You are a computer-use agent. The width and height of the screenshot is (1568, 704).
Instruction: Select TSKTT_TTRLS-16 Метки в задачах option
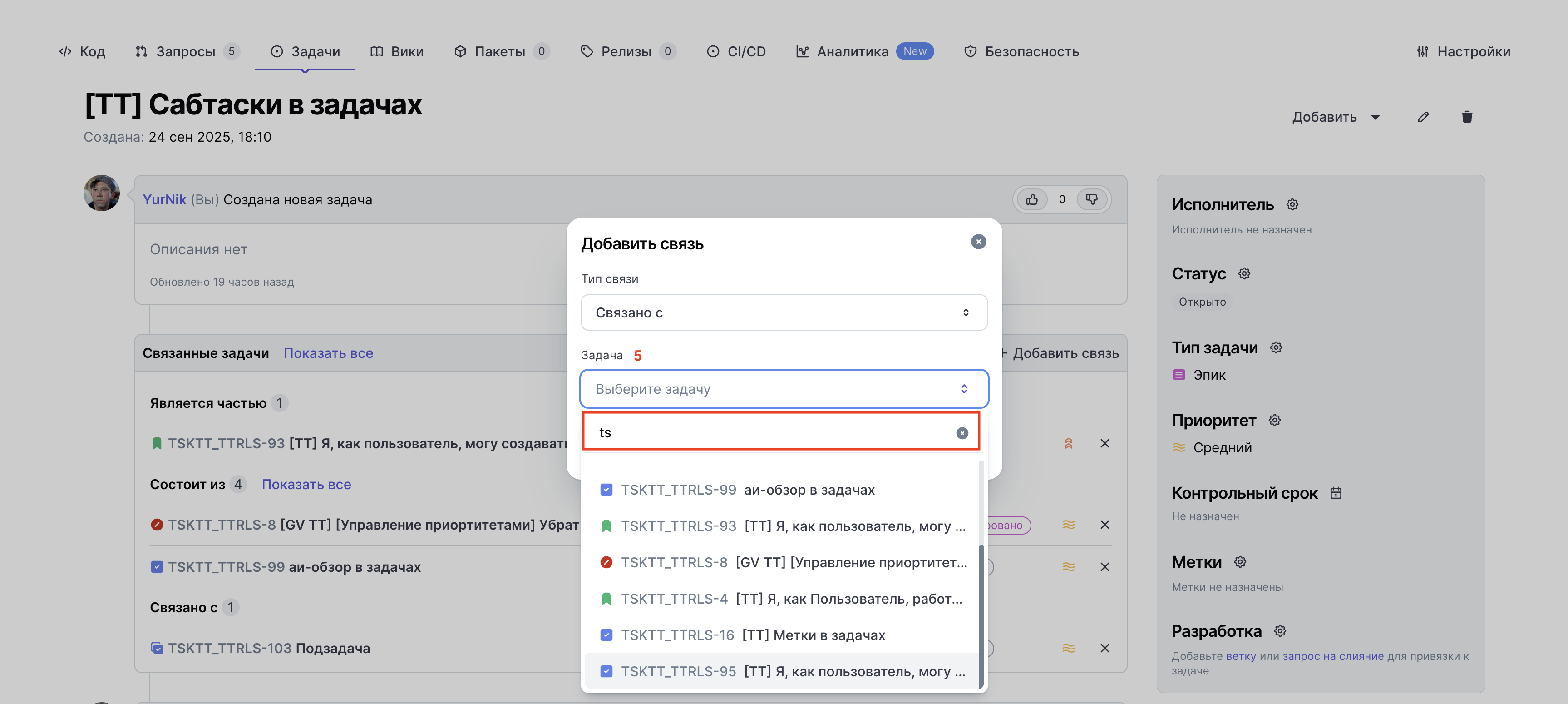752,635
